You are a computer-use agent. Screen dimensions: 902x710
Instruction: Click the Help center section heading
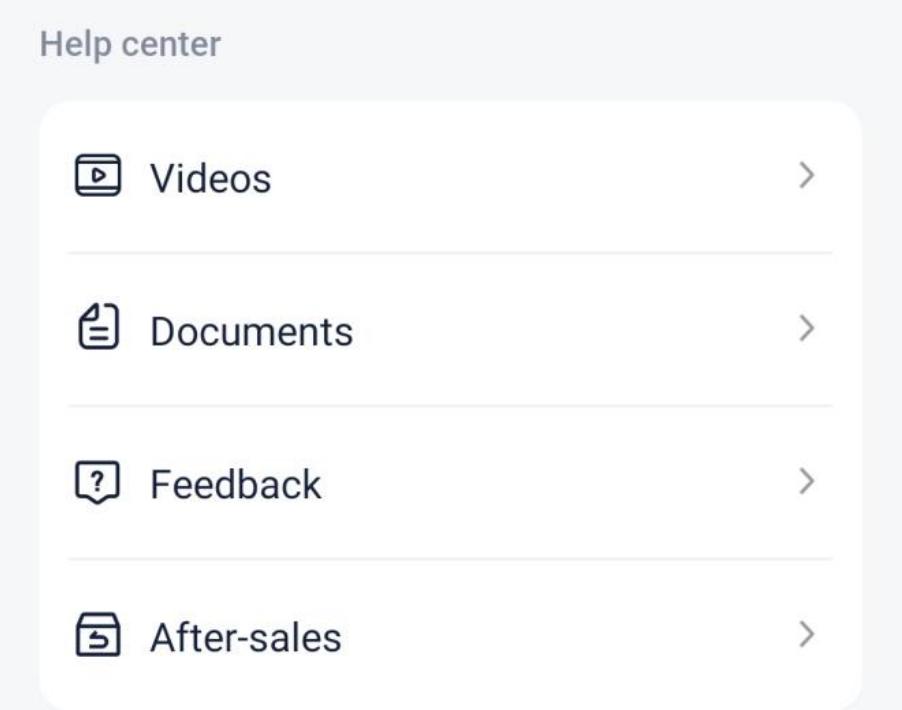click(130, 44)
